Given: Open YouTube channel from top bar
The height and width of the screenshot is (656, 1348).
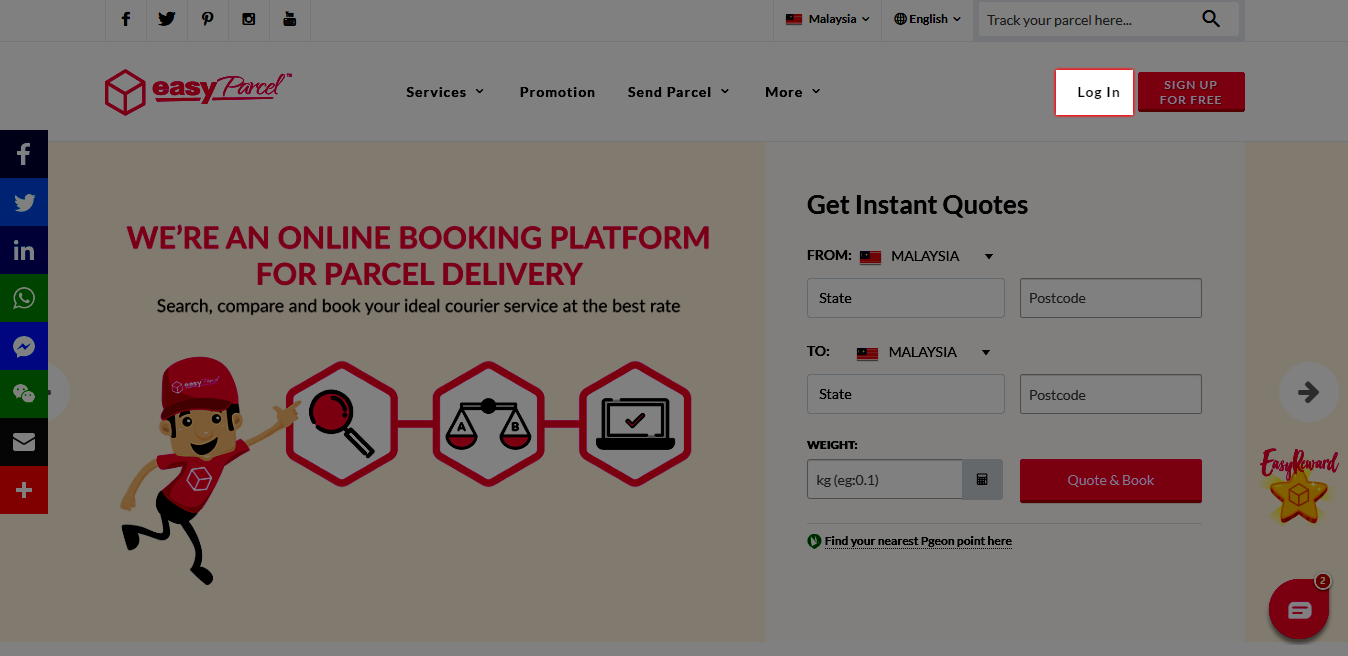Looking at the screenshot, I should (x=290, y=19).
